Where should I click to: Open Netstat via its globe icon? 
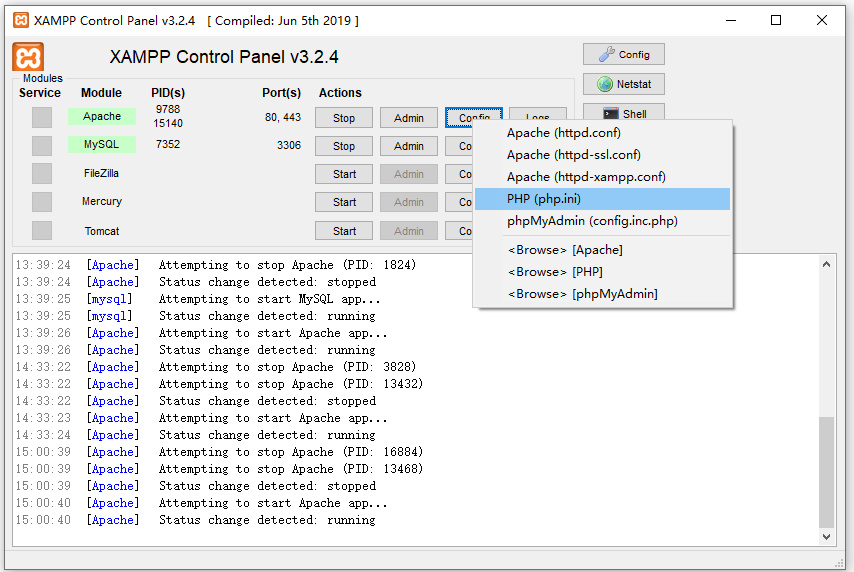(x=605, y=84)
